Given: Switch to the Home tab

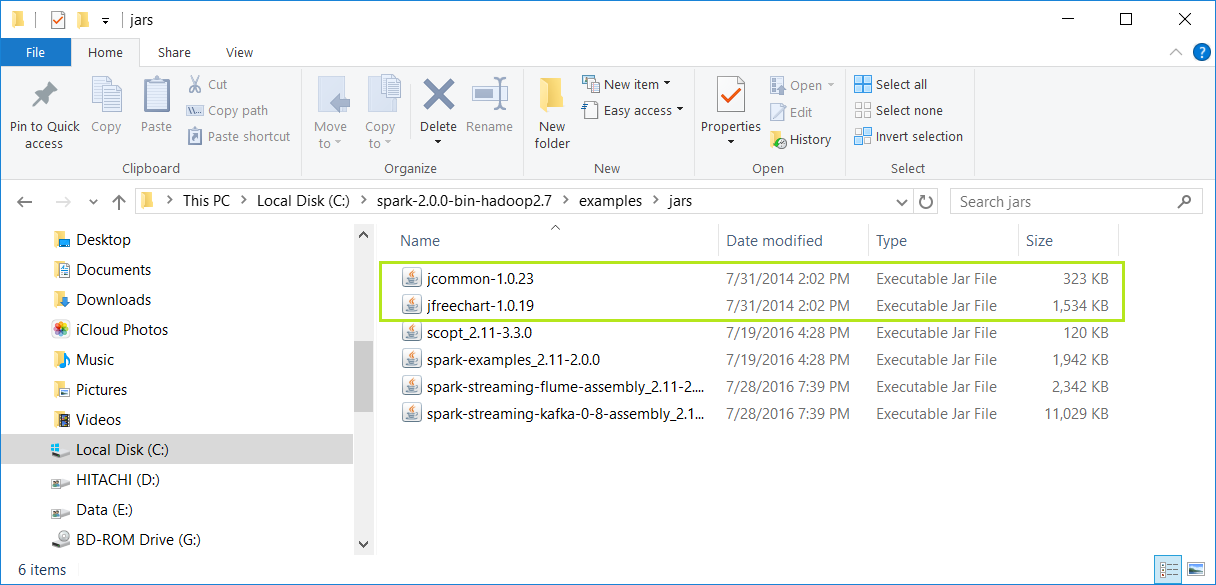Looking at the screenshot, I should click(105, 52).
